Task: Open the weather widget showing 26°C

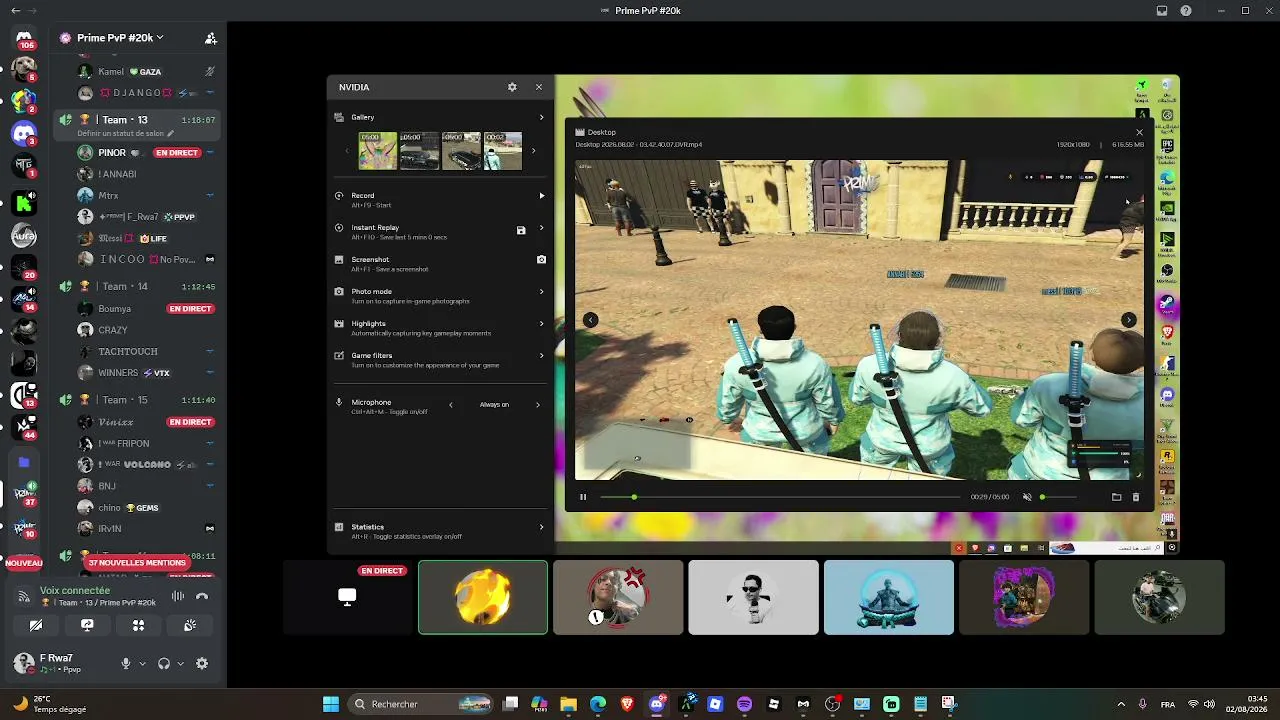Action: click(49, 704)
